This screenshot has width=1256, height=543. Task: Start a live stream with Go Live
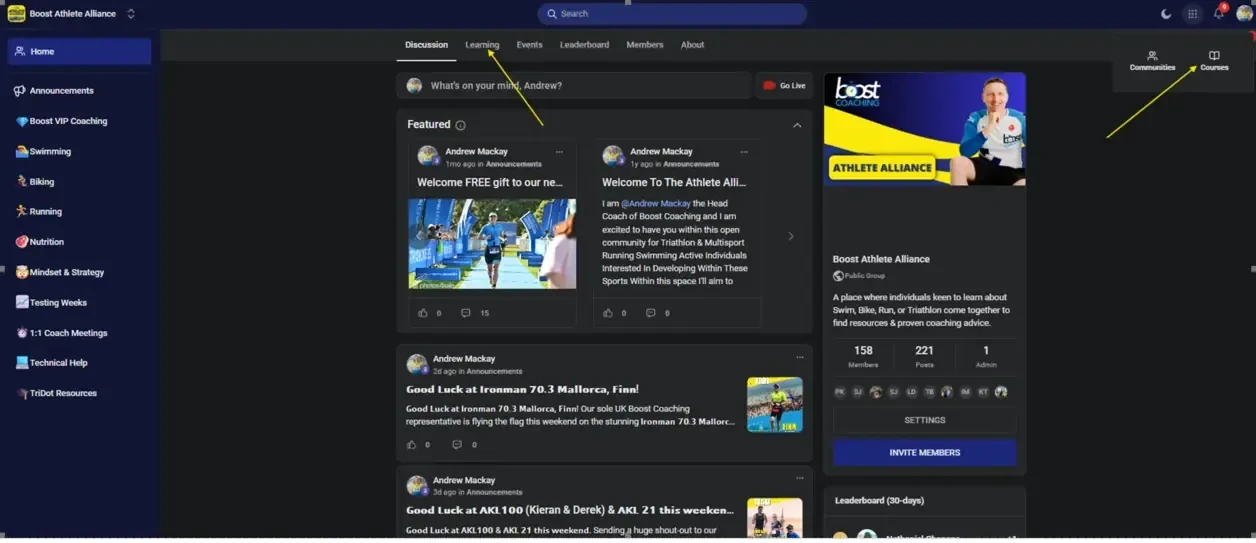[x=784, y=86]
